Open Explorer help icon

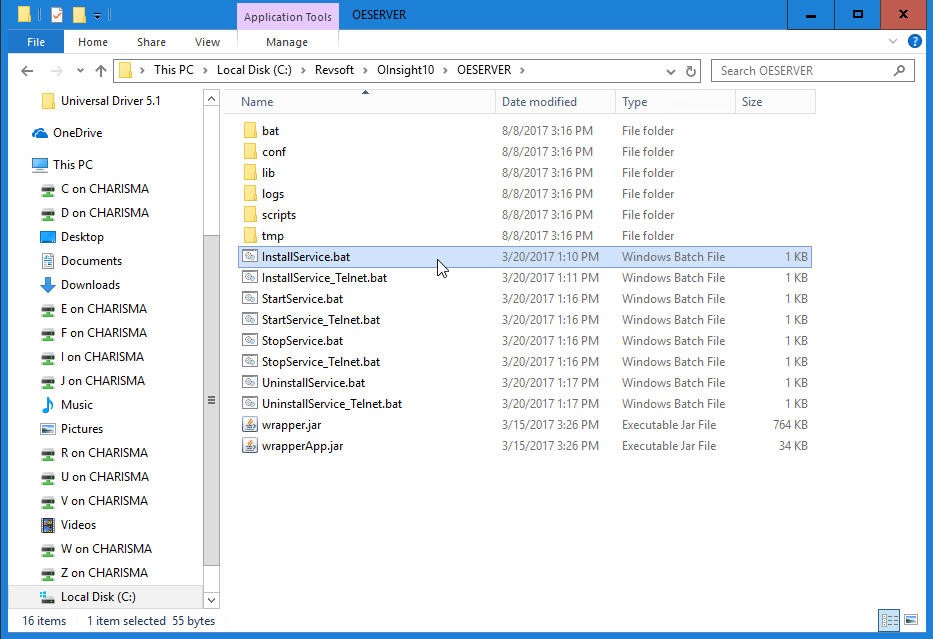(915, 41)
